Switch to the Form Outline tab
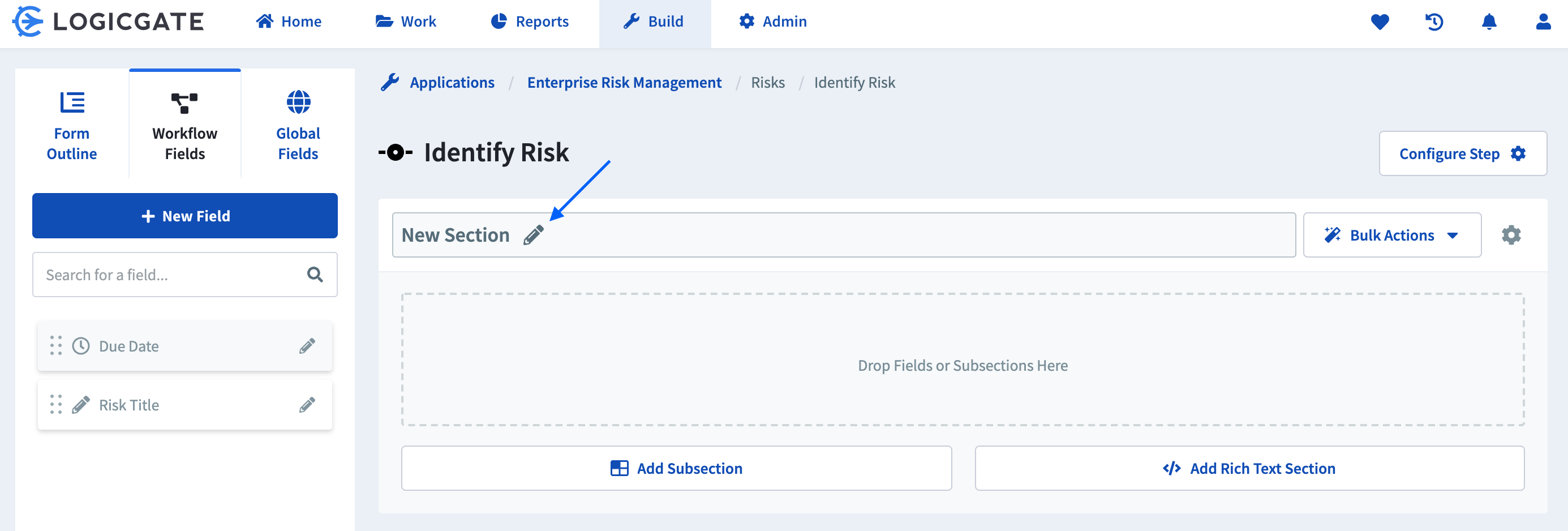Screen dimensions: 1568x531 [x=72, y=125]
